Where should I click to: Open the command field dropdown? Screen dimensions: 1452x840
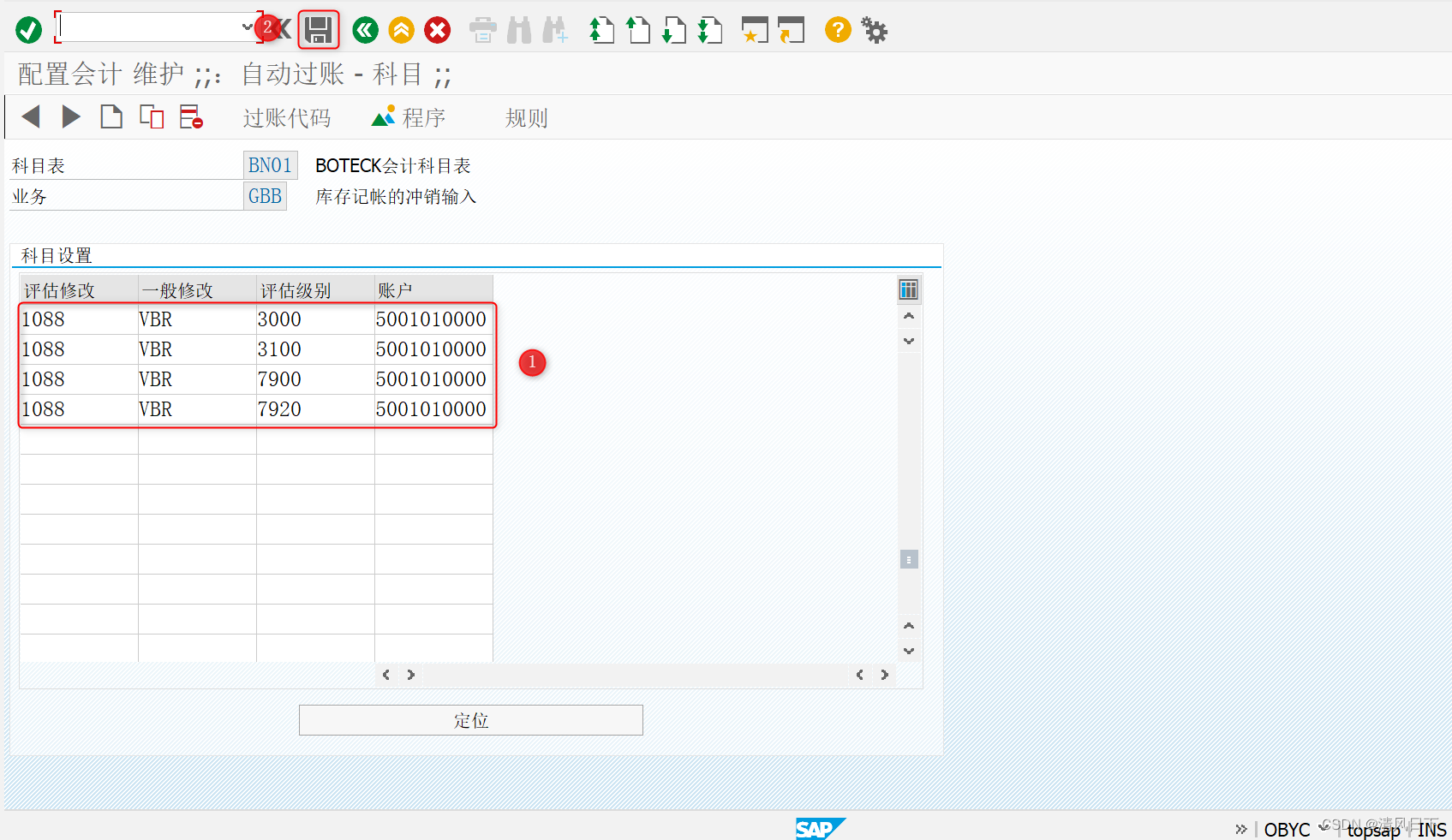[248, 26]
